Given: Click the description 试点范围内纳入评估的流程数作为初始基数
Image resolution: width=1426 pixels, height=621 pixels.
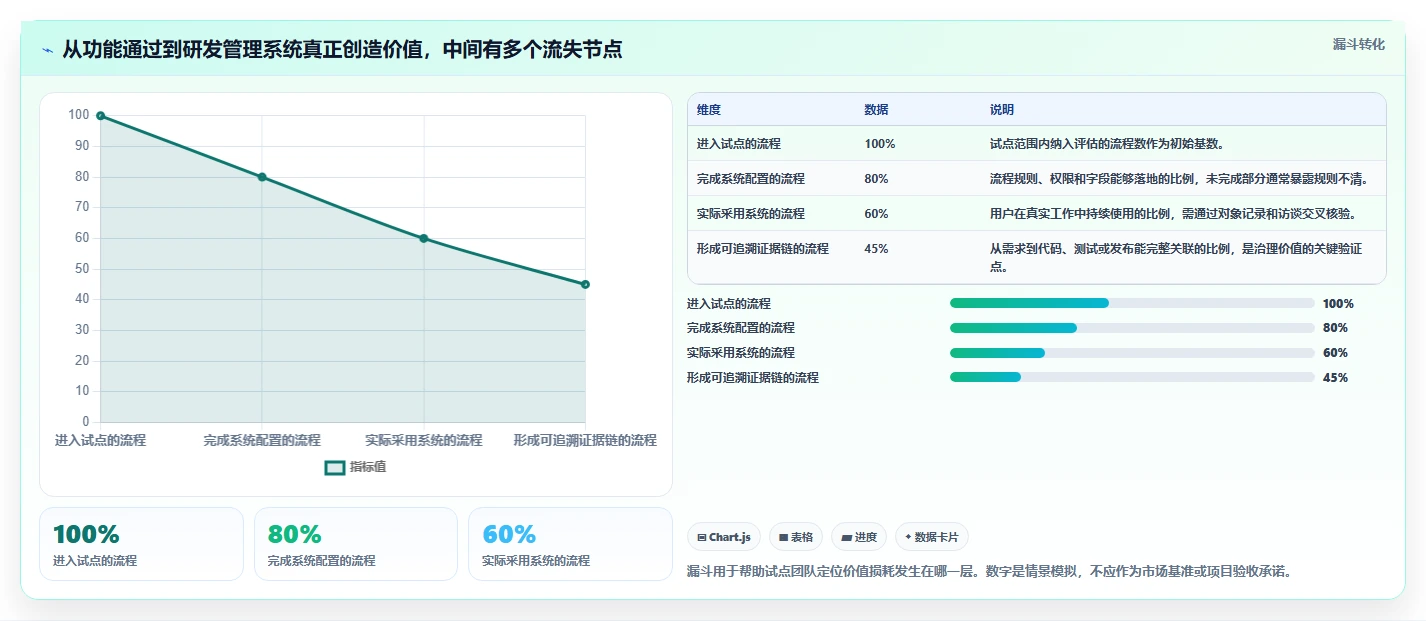Looking at the screenshot, I should click(1107, 144).
